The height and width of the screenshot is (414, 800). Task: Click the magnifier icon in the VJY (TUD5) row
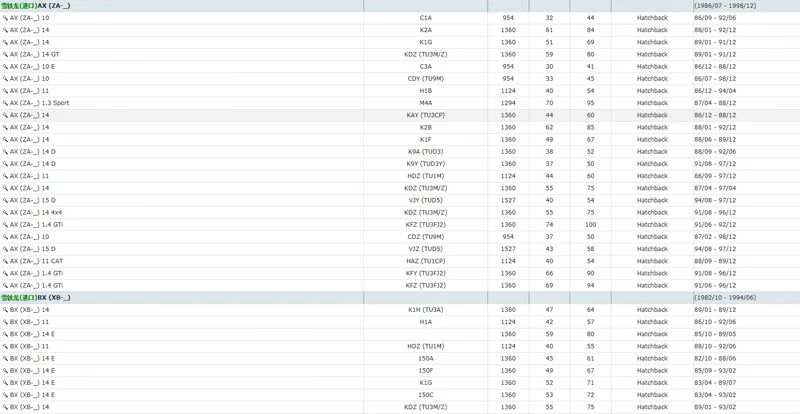pyautogui.click(x=5, y=200)
